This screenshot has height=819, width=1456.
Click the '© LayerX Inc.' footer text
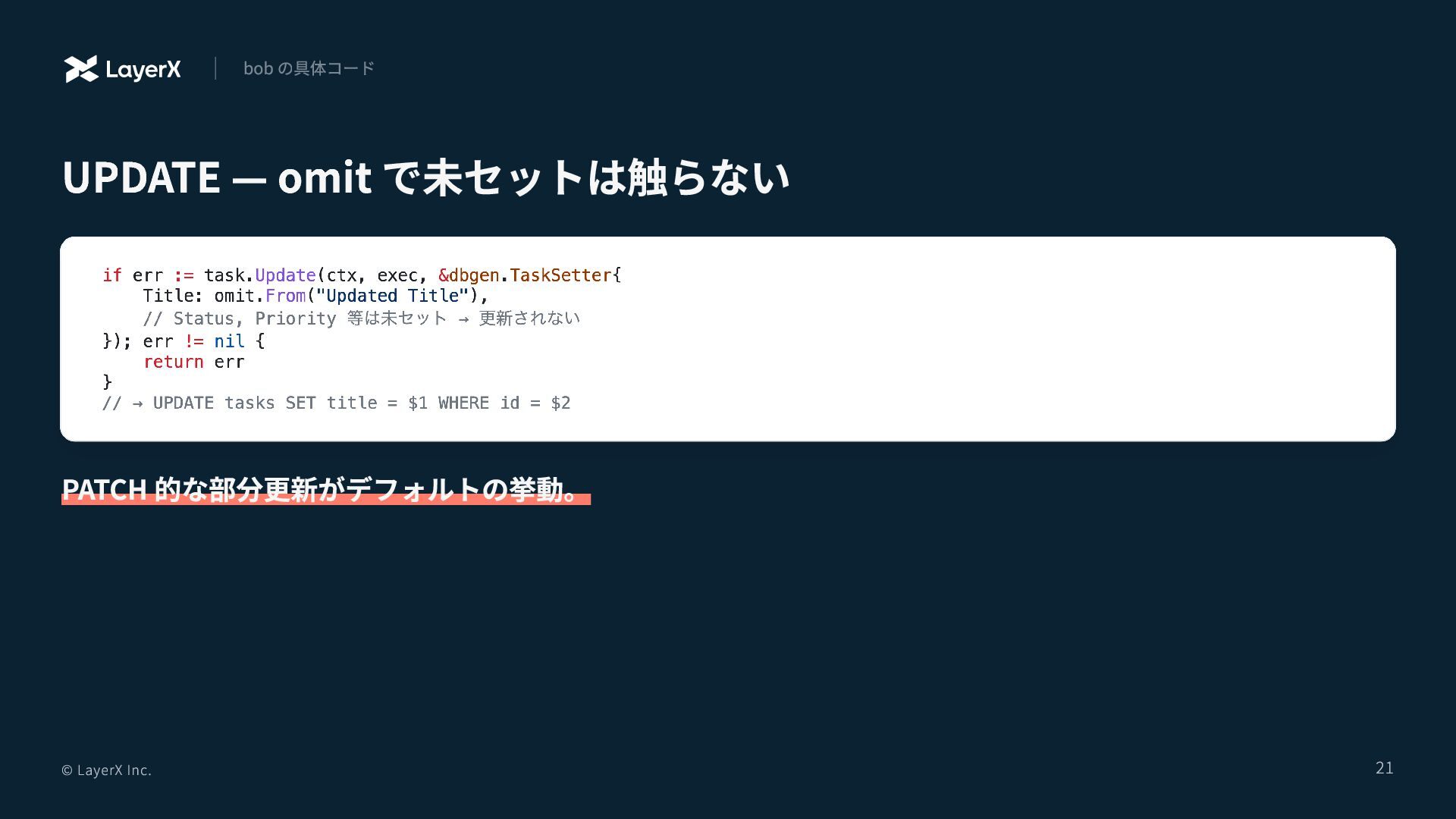click(106, 770)
